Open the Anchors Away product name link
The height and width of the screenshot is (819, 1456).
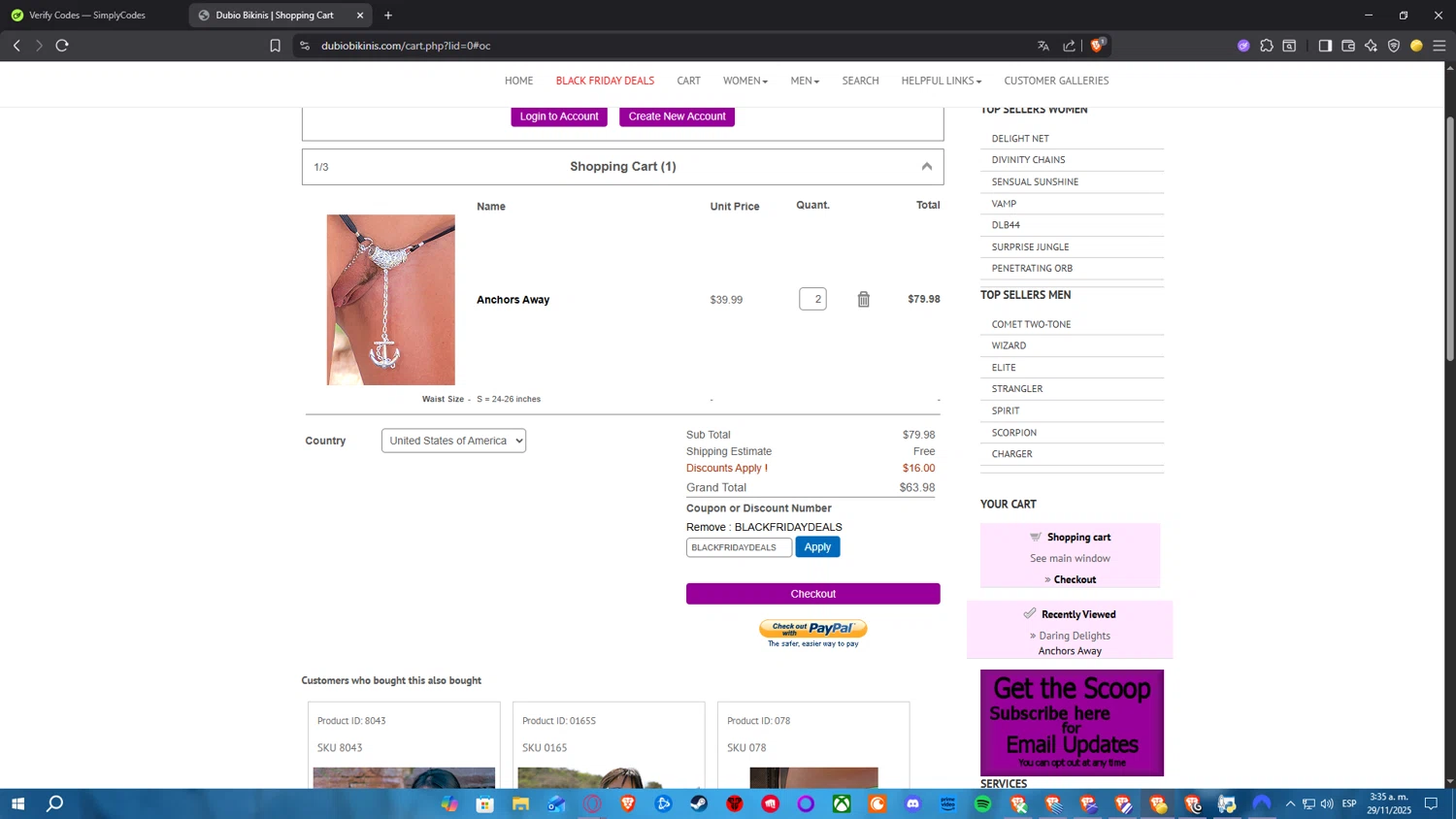coord(513,300)
